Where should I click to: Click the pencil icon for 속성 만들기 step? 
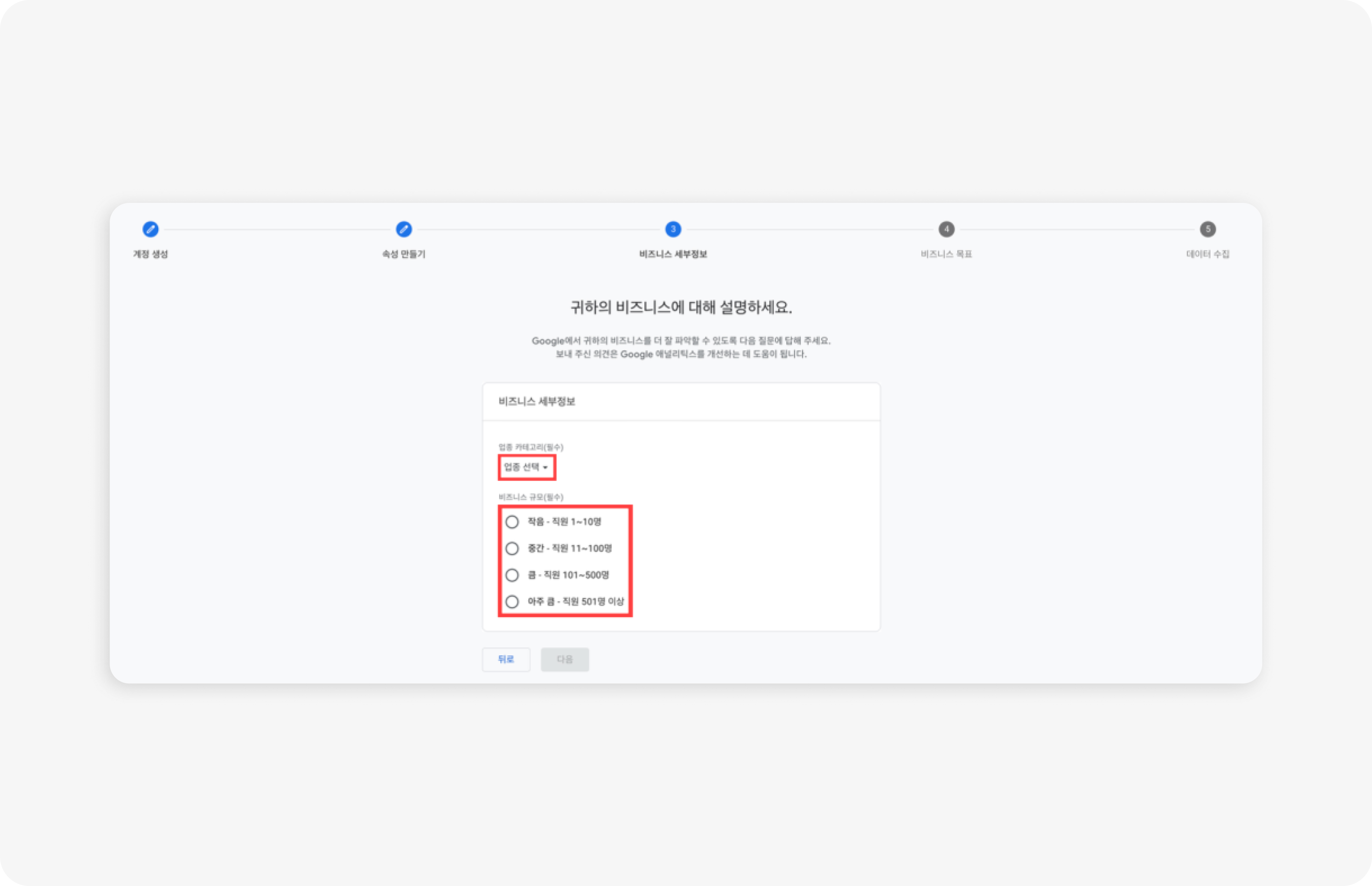pyautogui.click(x=404, y=229)
